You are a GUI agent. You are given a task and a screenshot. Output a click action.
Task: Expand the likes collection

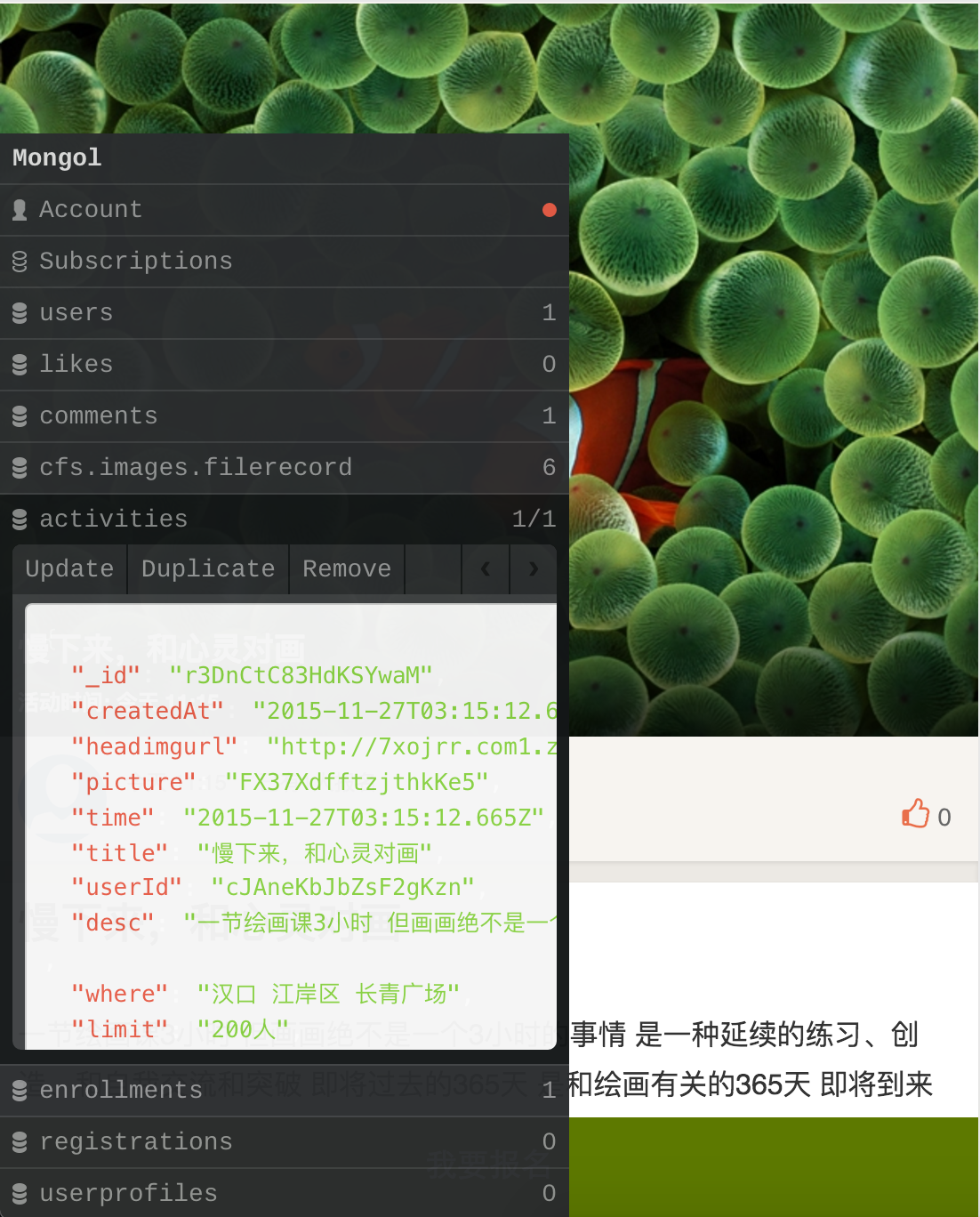click(x=285, y=365)
